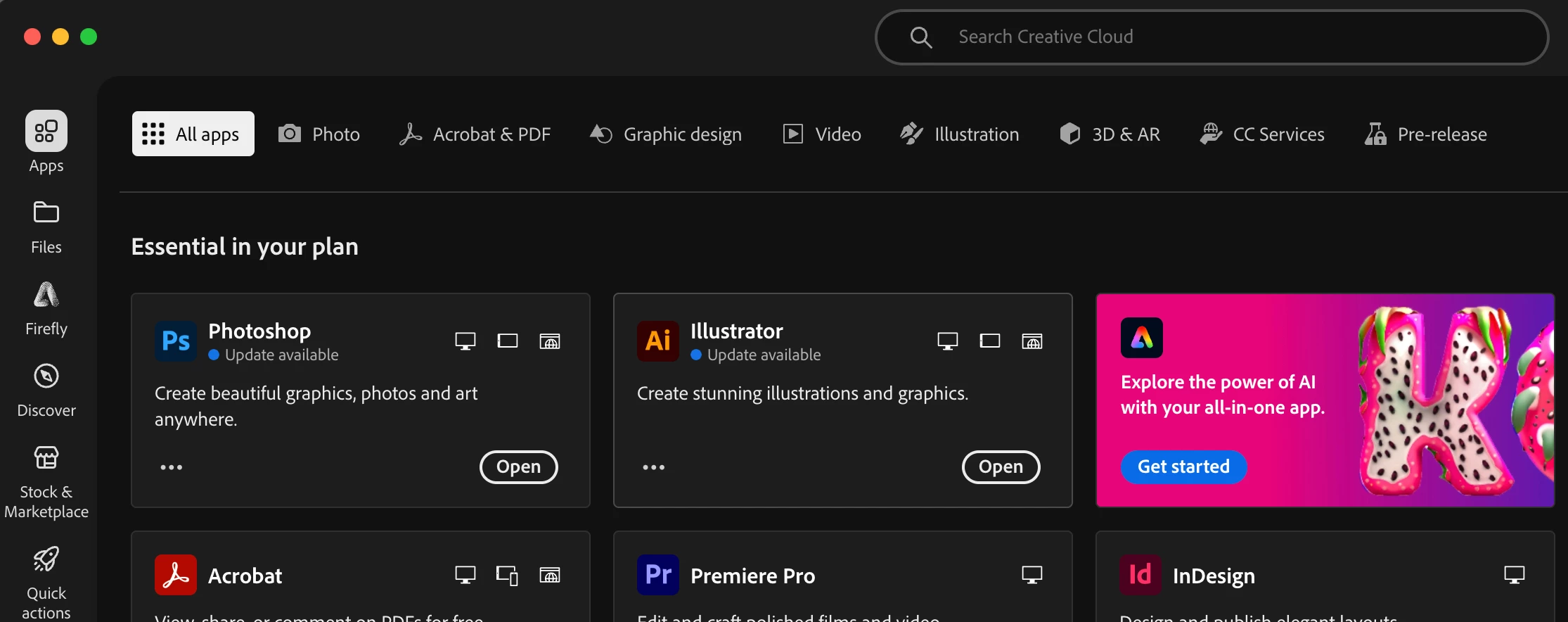1568x622 pixels.
Task: Click 'Create stunning illustrations and graphics.' text
Action: [803, 393]
